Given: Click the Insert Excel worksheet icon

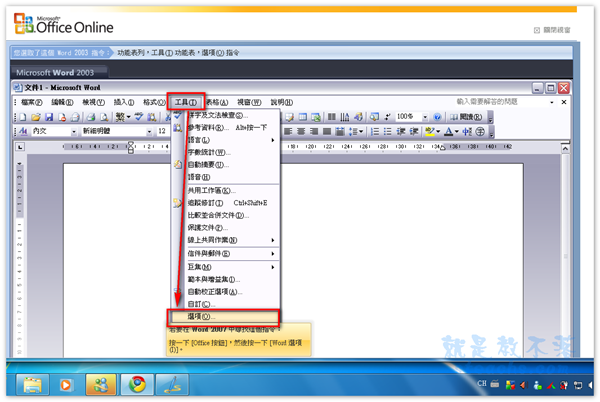Looking at the screenshot, I should (x=316, y=117).
